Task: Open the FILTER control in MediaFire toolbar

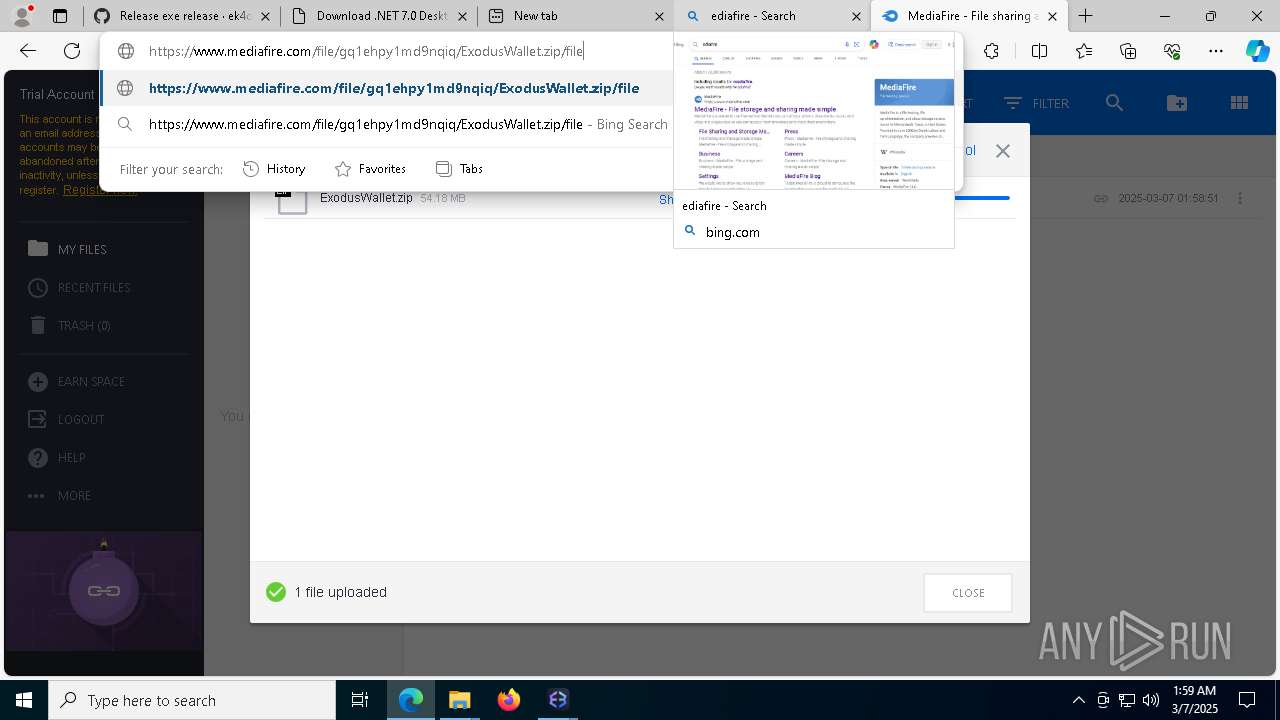Action: coord(1037,103)
